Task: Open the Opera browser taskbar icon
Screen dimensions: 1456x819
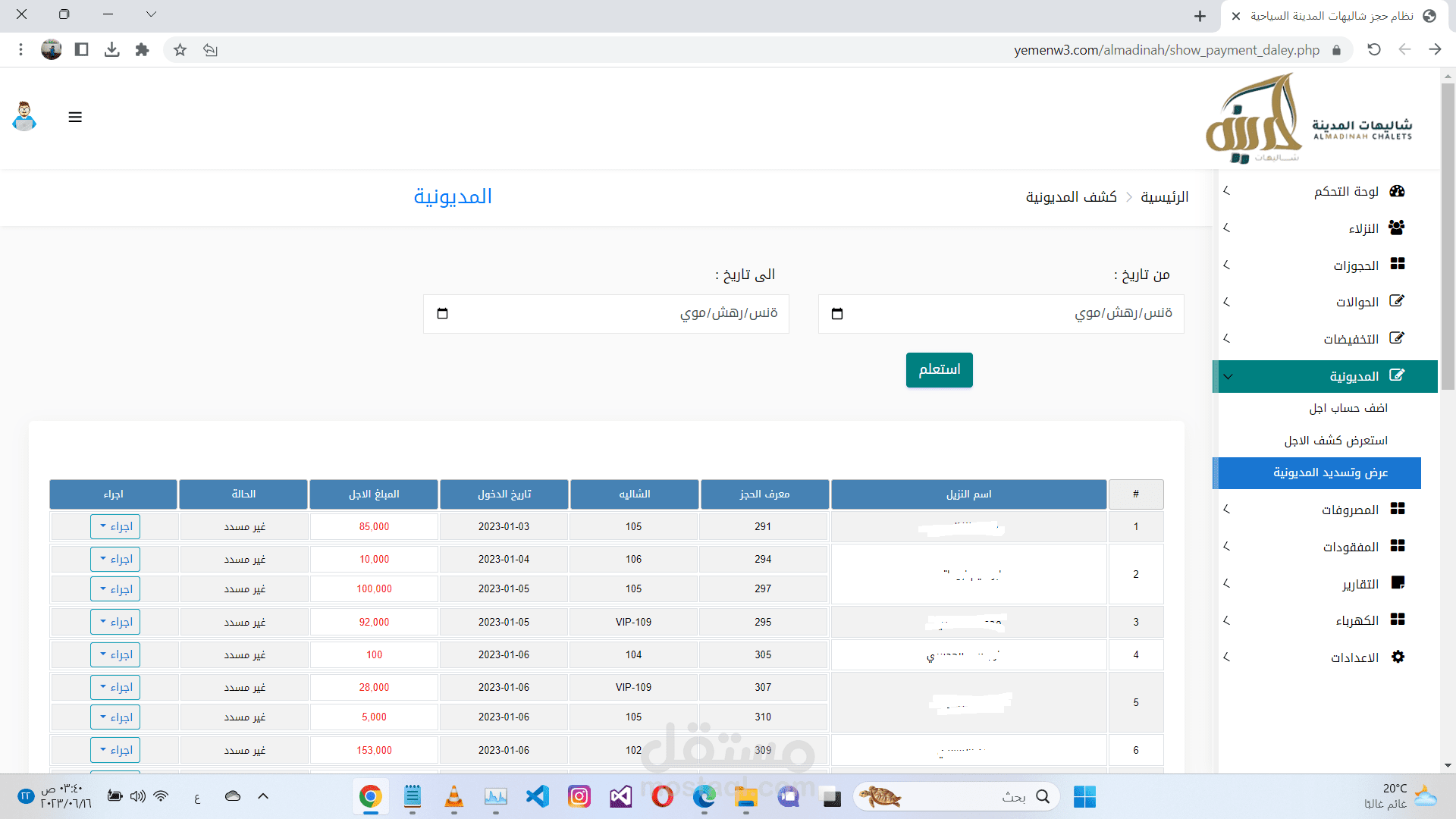Action: (662, 796)
